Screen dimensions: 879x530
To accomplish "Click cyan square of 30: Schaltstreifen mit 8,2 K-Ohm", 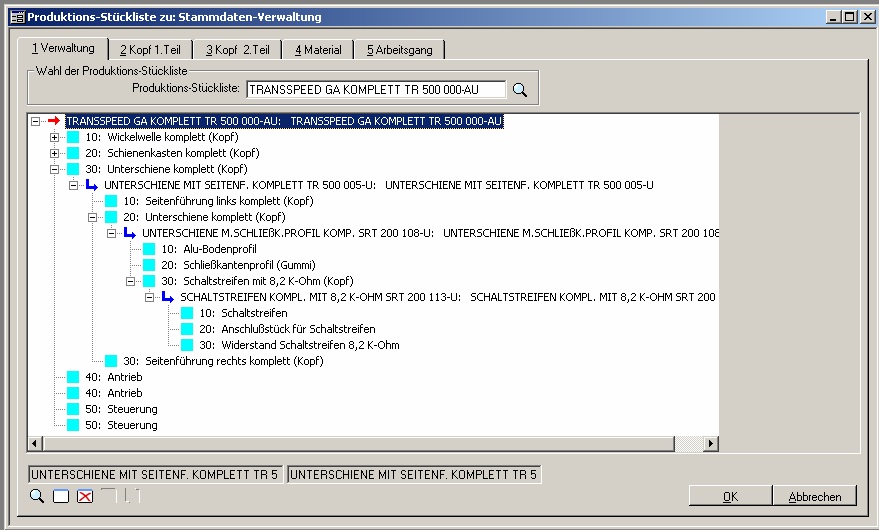I will (x=149, y=280).
